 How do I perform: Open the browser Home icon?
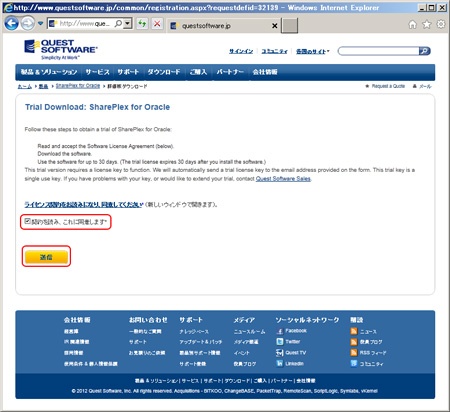coord(413,24)
